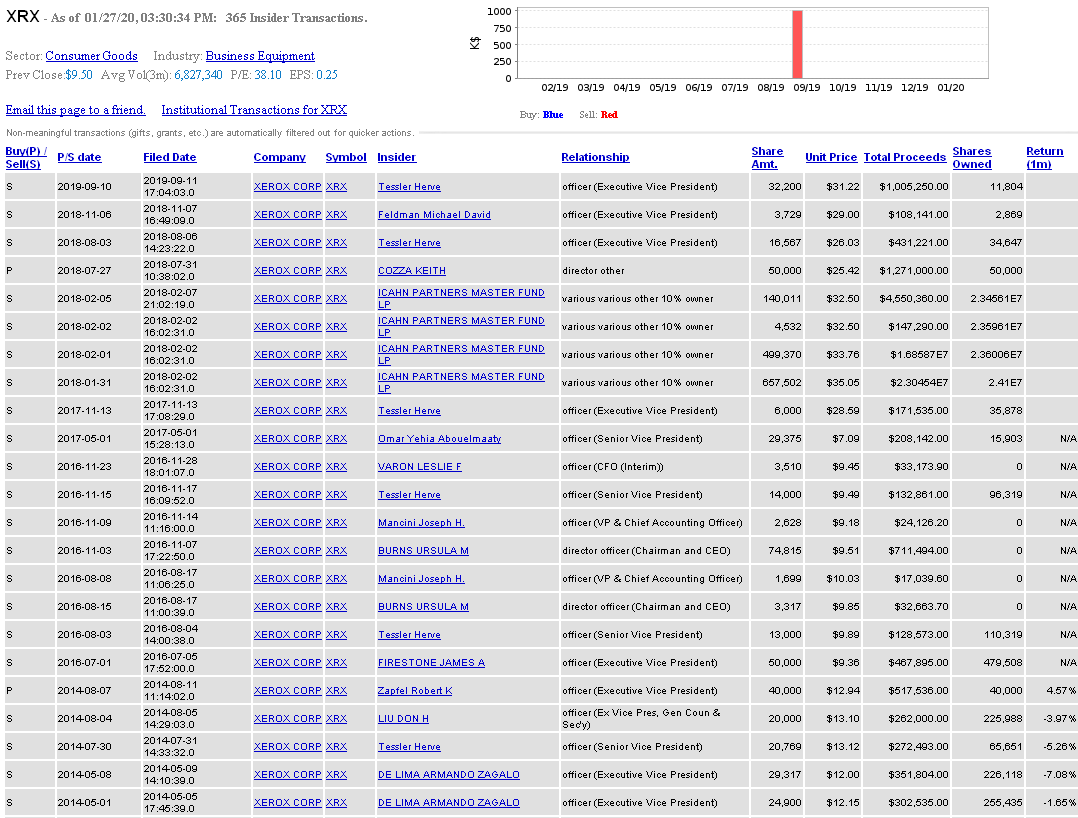
Task: Open Mancini Joseph H. link in 2016-11-09 row
Action: (421, 523)
